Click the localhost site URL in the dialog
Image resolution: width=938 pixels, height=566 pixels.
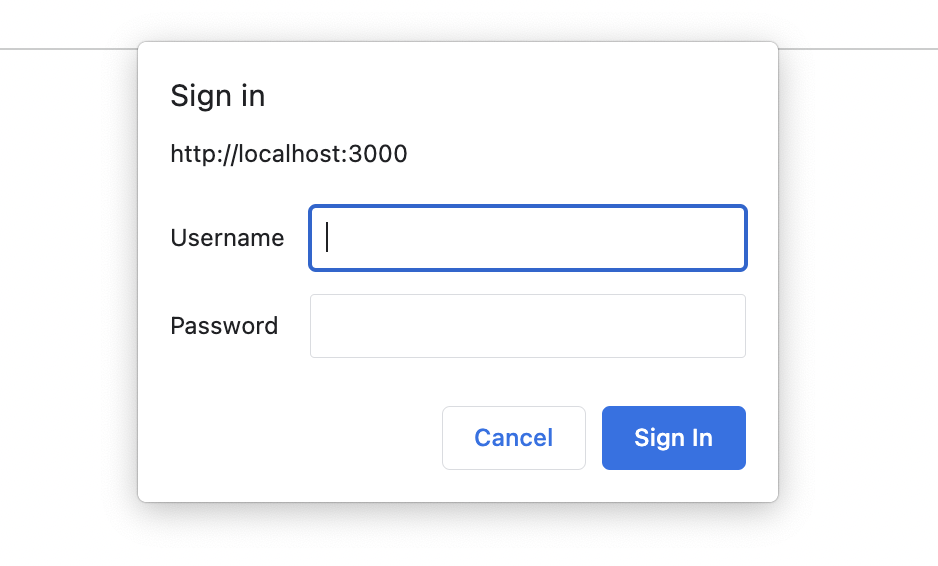coord(288,154)
